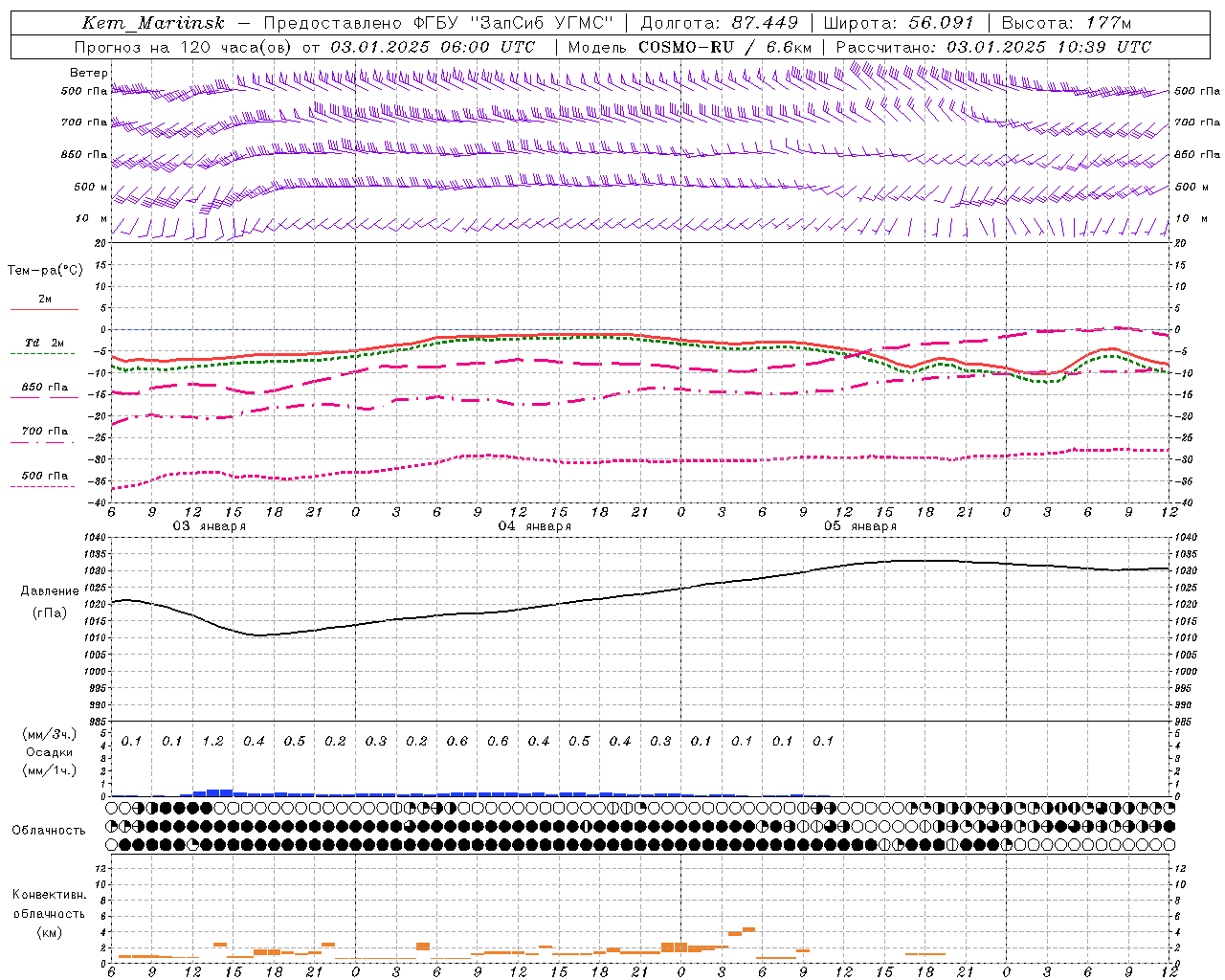
Task: Click the Конвективн. label text
Action: (49, 895)
